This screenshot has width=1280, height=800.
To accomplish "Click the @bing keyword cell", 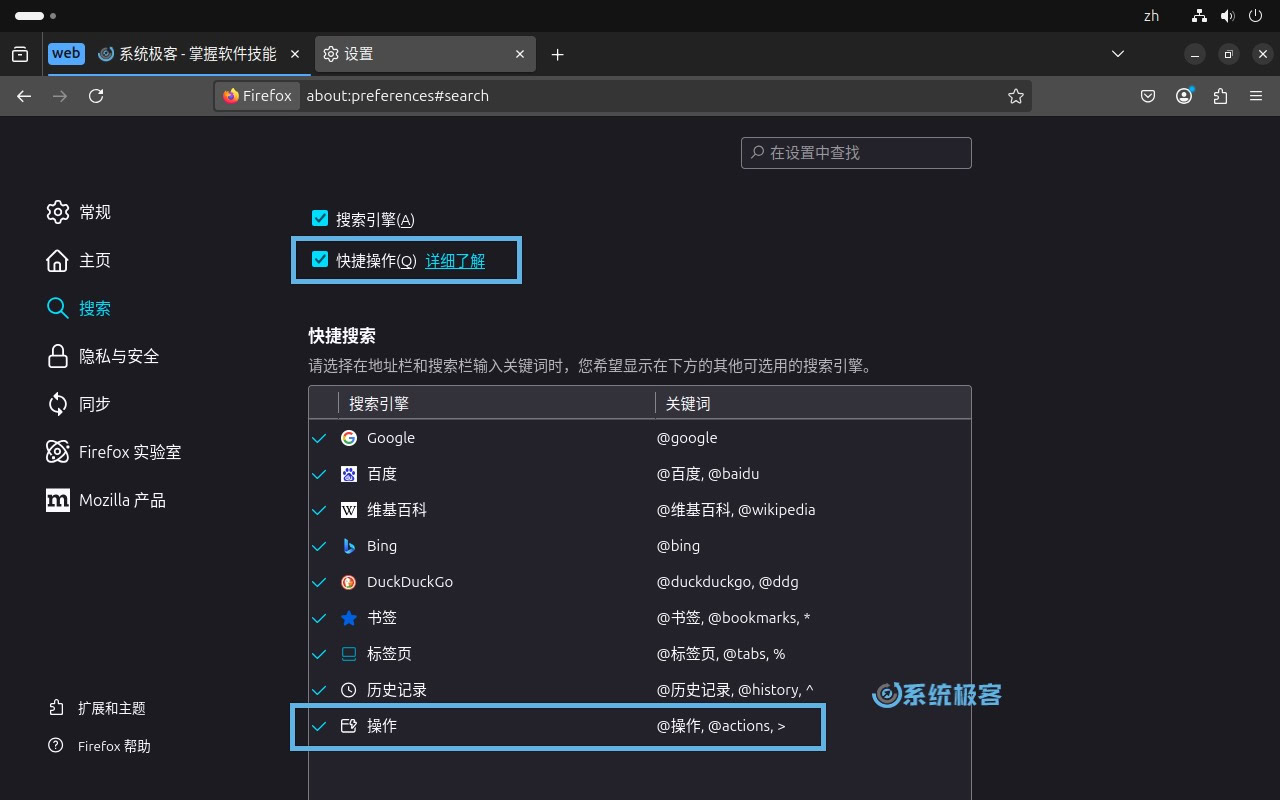I will click(x=678, y=546).
